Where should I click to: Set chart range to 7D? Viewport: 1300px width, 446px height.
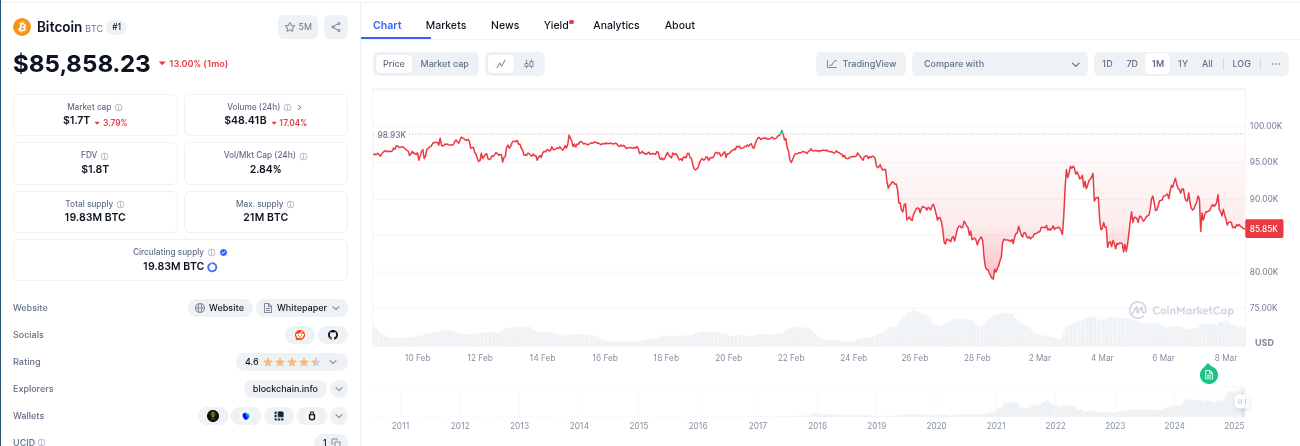(1132, 64)
